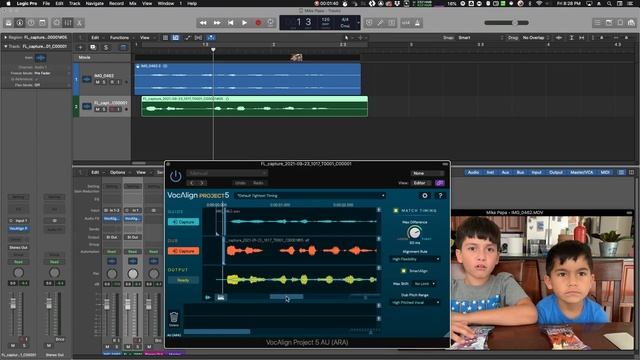Toggle the Cycle button
This screenshot has width=640, height=360.
(270, 23)
